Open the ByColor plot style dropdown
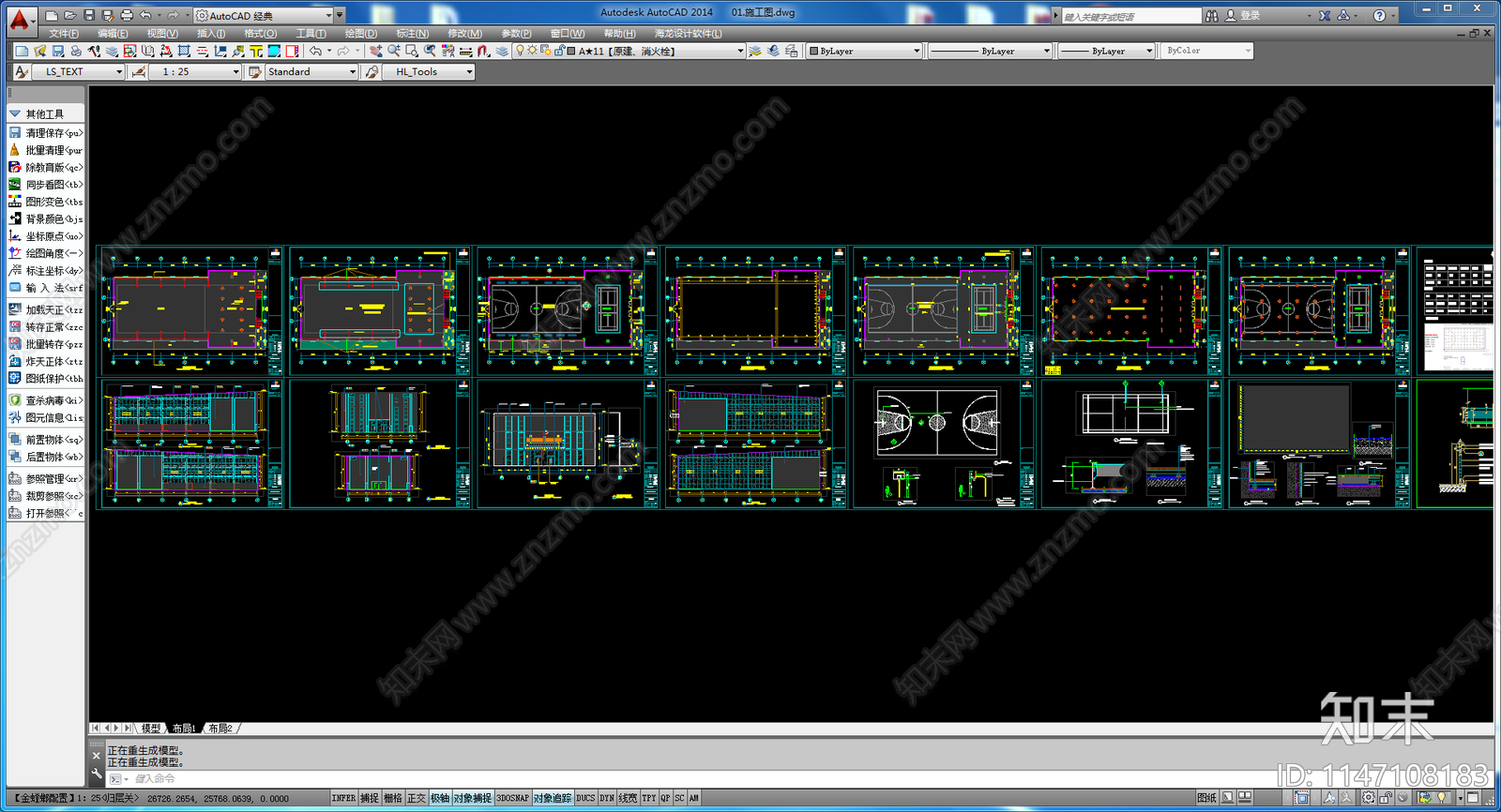 click(x=1207, y=51)
